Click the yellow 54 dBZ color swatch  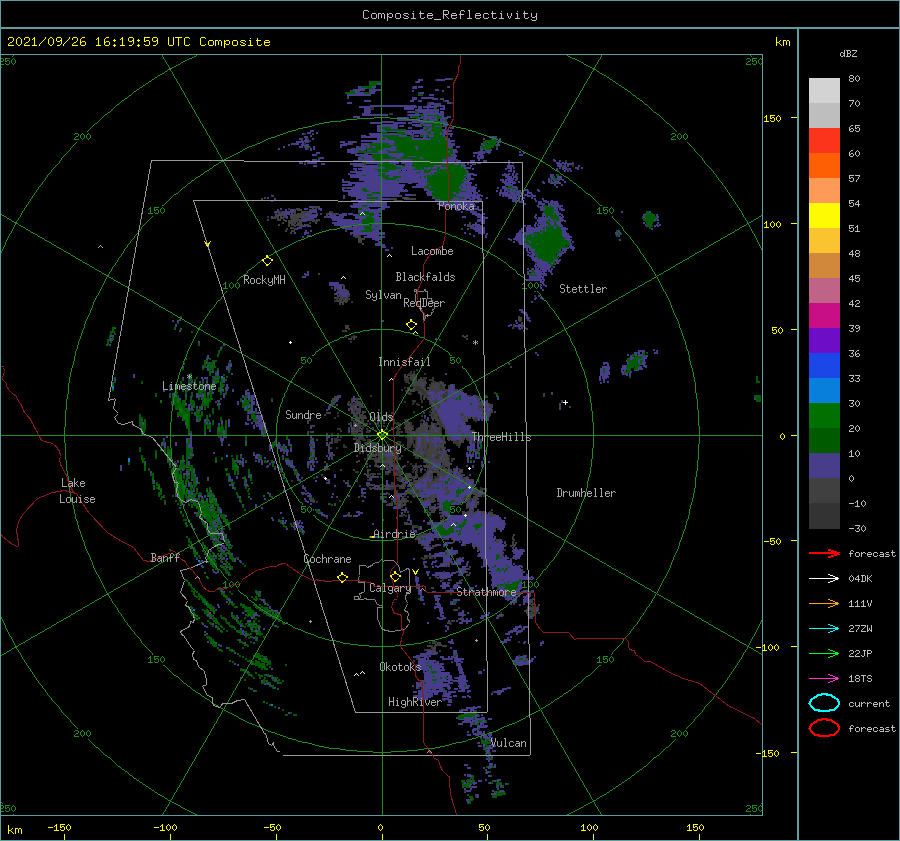pyautogui.click(x=824, y=216)
